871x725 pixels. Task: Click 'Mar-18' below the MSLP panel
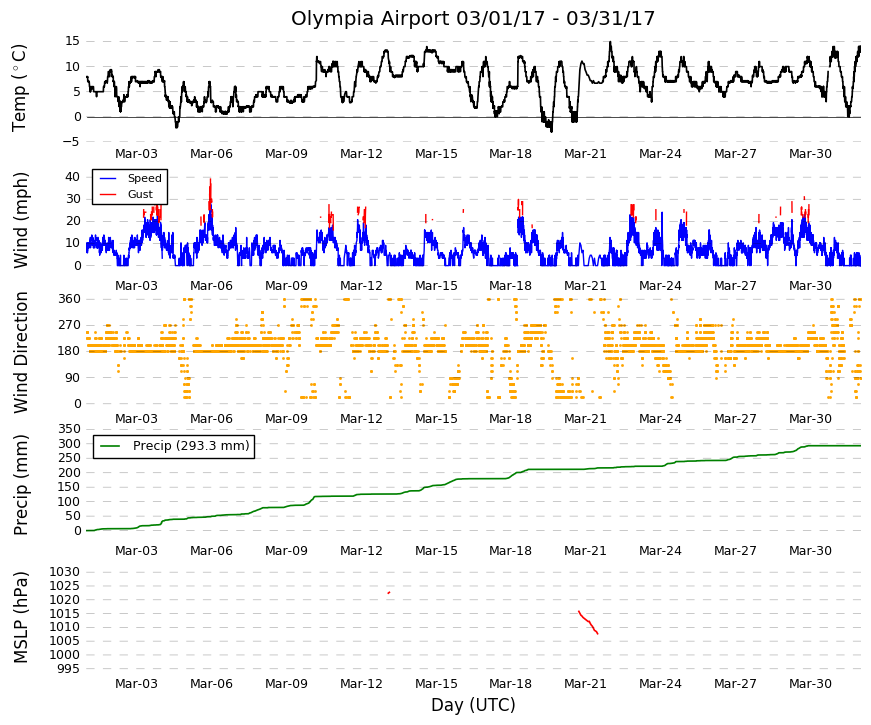[x=510, y=684]
